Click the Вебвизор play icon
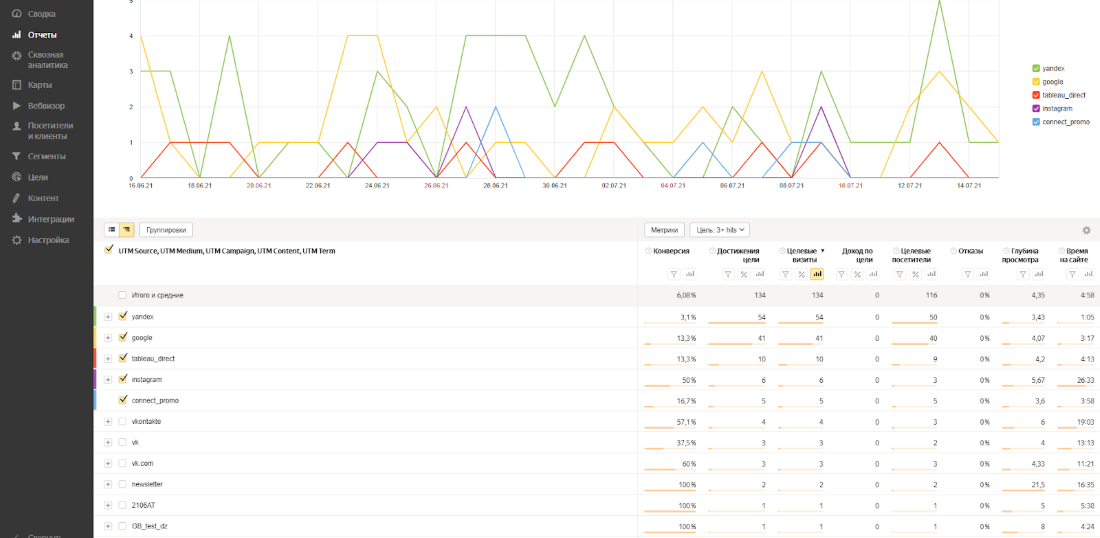Image resolution: width=1100 pixels, height=538 pixels. [x=17, y=105]
